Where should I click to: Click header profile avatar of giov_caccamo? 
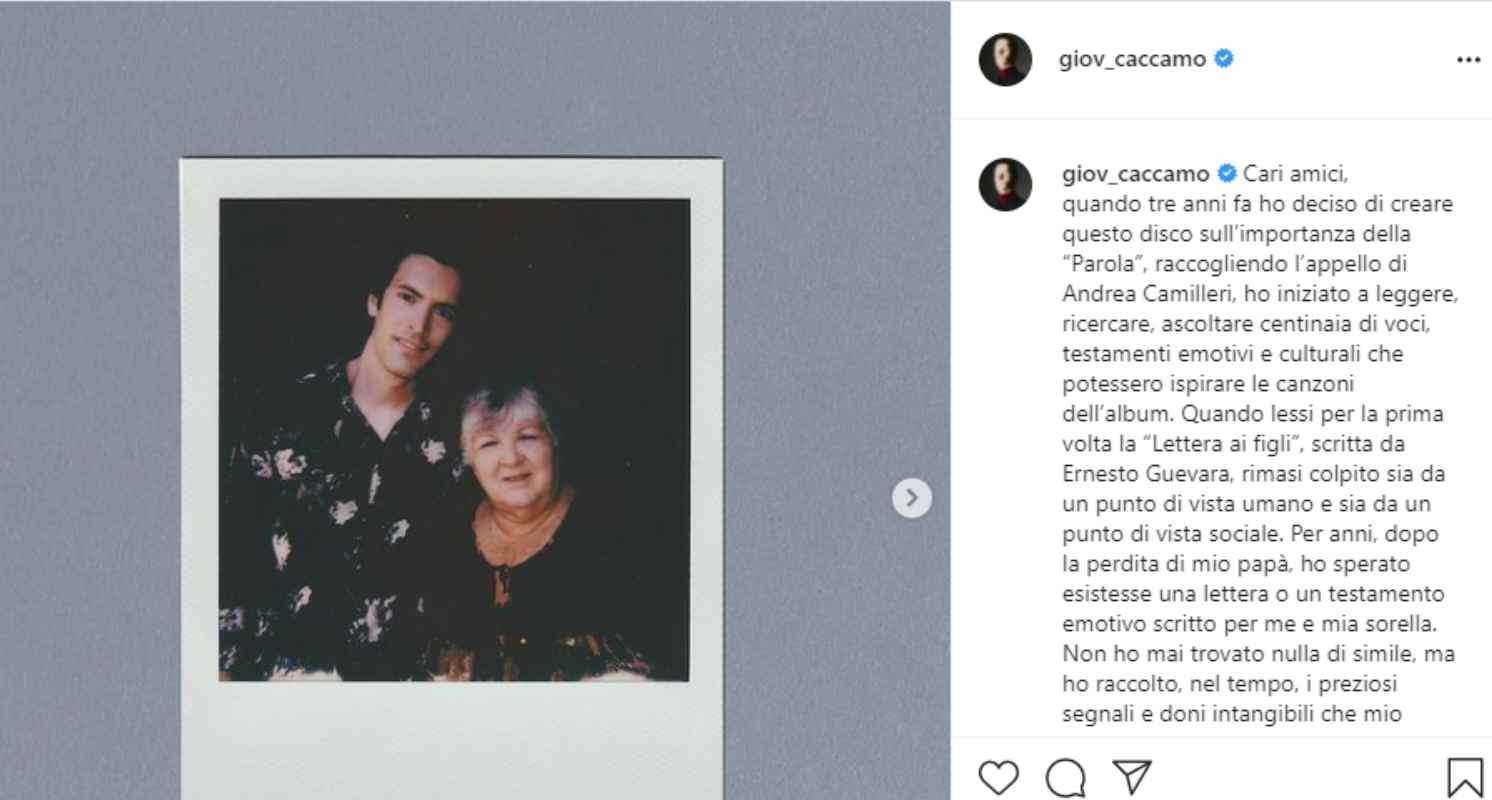(1005, 59)
